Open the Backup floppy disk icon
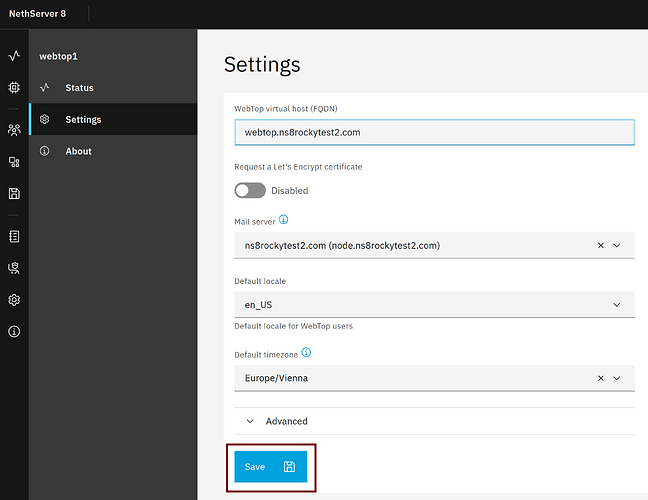 [x=14, y=193]
